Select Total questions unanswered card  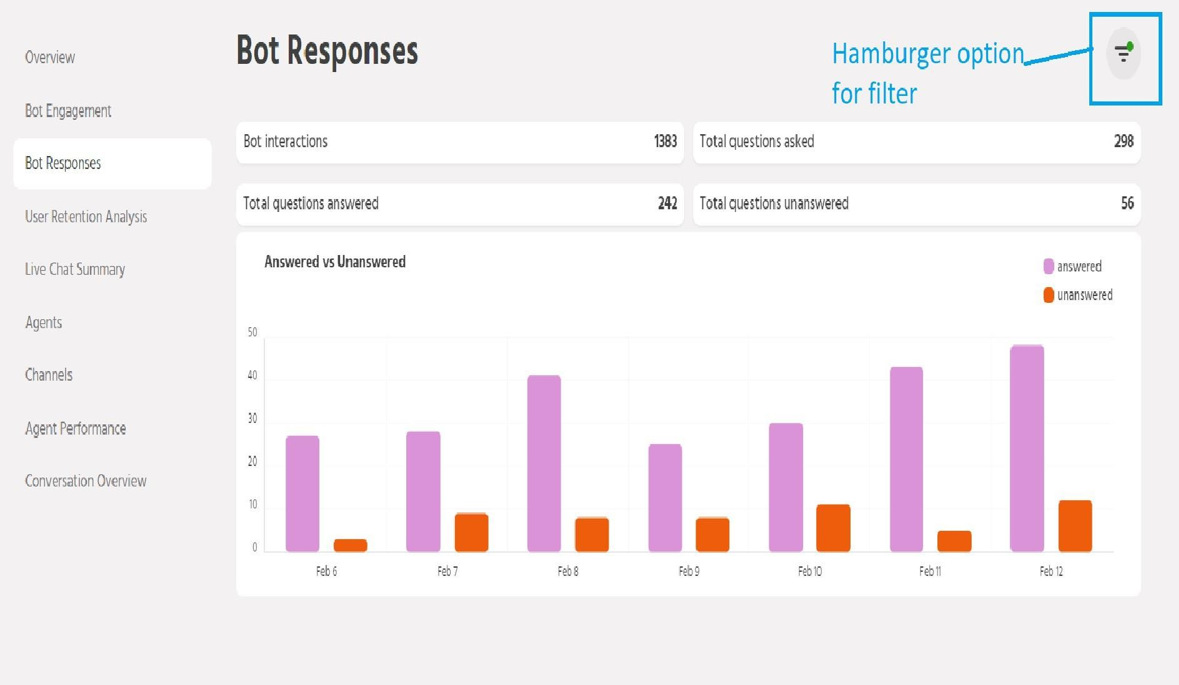coord(916,204)
